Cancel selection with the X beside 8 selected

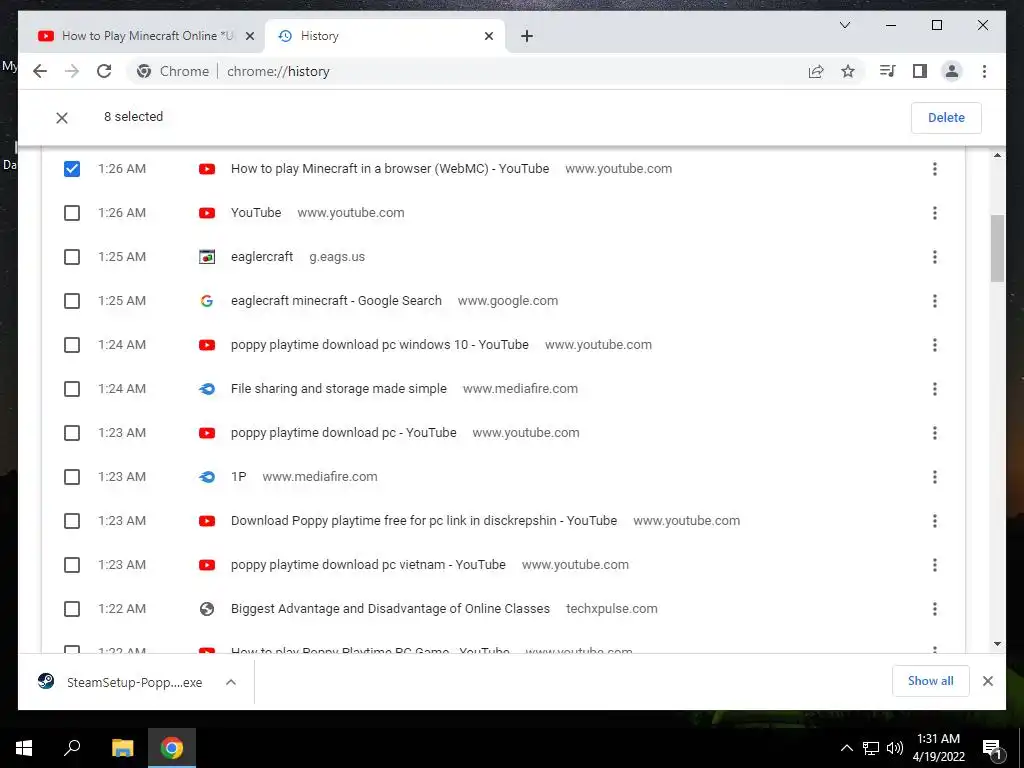click(62, 118)
